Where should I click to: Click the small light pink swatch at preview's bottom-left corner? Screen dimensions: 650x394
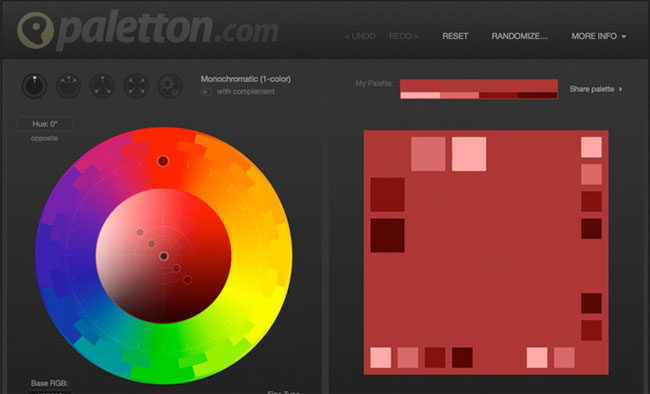point(381,358)
